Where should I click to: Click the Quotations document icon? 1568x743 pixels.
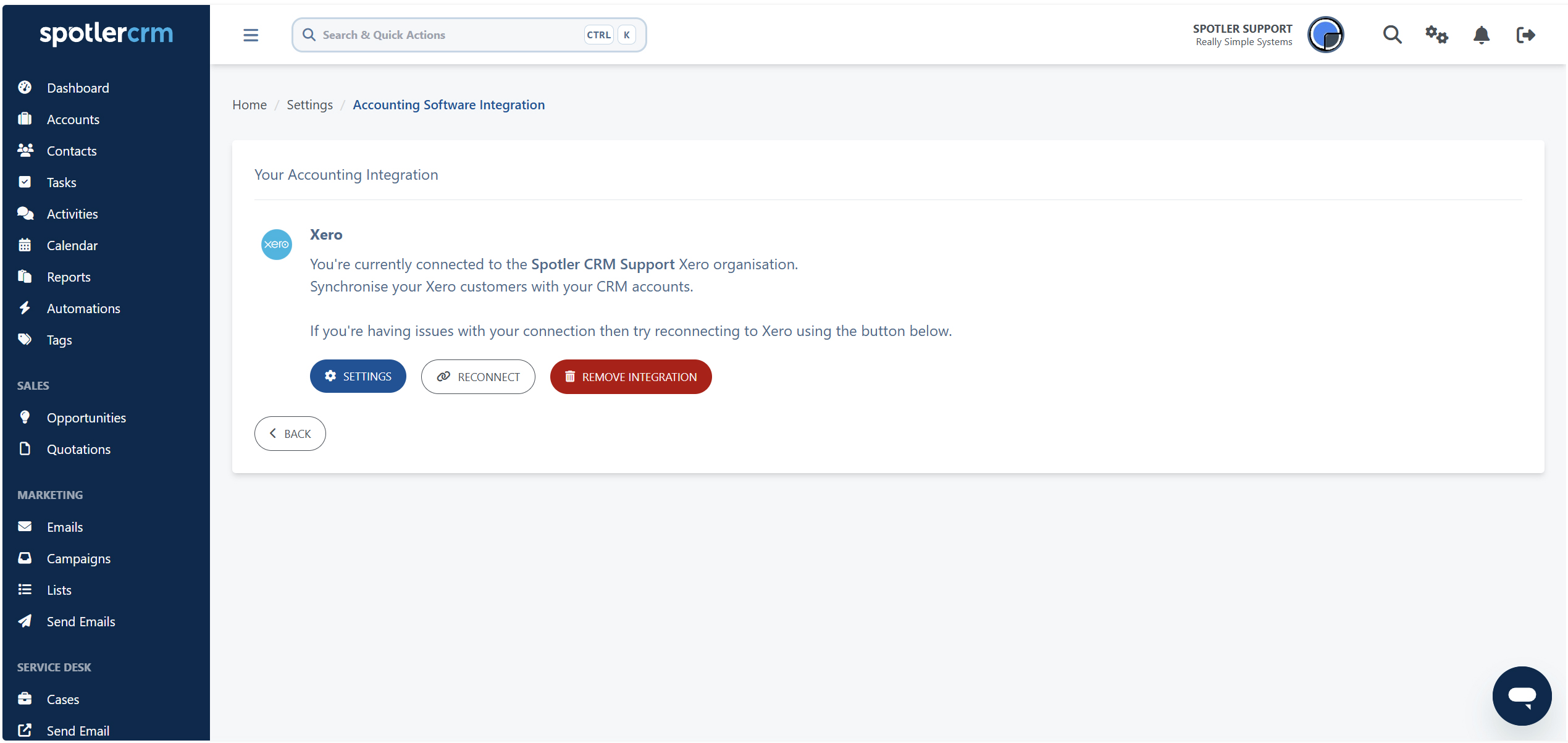point(25,449)
